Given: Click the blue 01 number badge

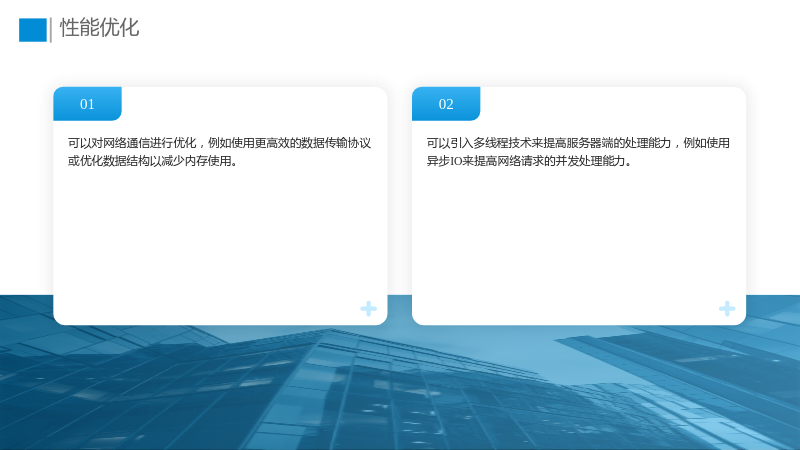Looking at the screenshot, I should click(x=87, y=104).
